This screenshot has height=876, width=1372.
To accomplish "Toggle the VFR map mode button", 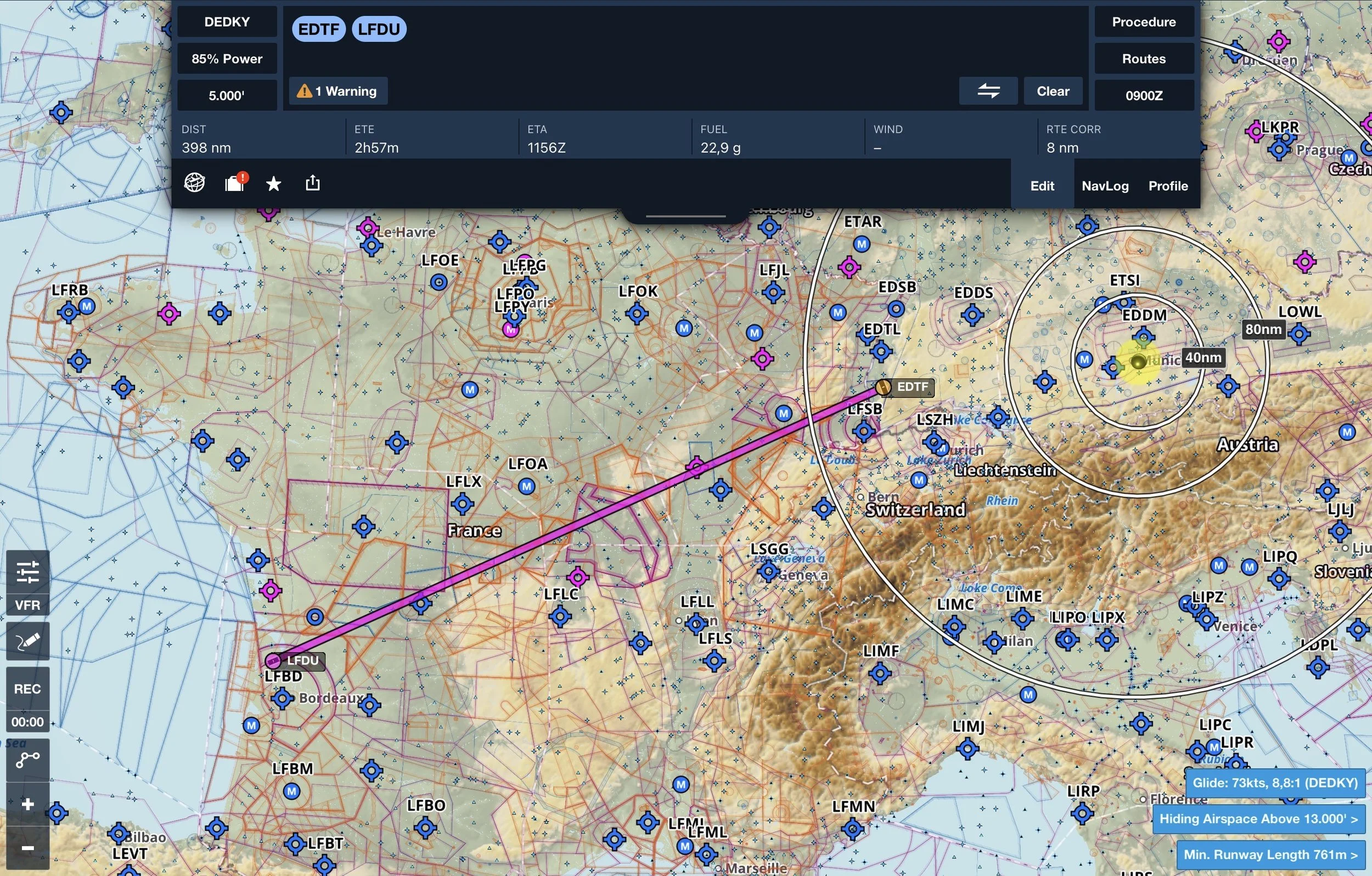I will (27, 605).
